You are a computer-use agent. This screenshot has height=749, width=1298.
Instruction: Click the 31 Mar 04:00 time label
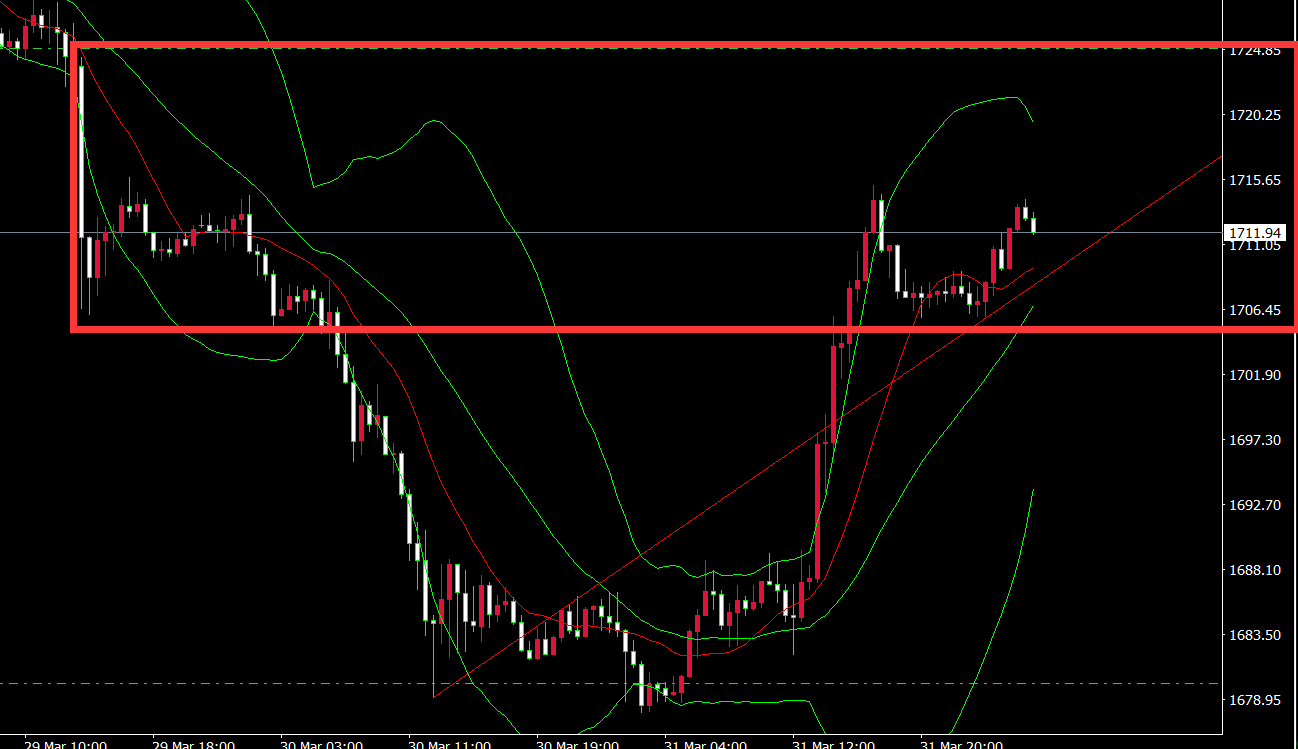706,744
